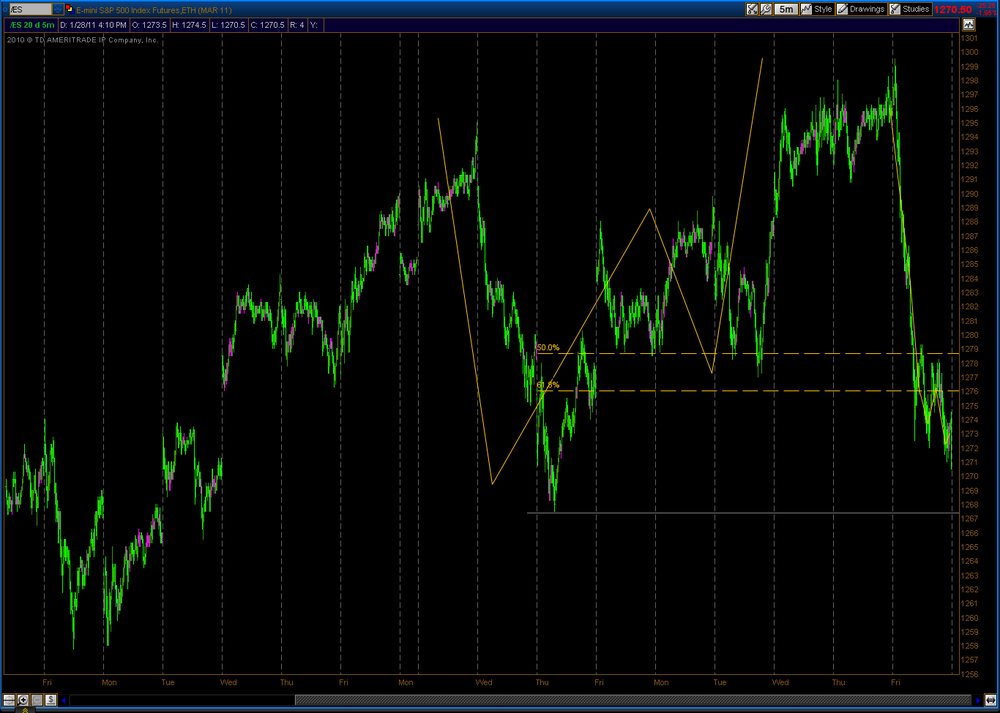Click the 'R: 4' range cell
The image size is (1000, 713).
[x=298, y=26]
